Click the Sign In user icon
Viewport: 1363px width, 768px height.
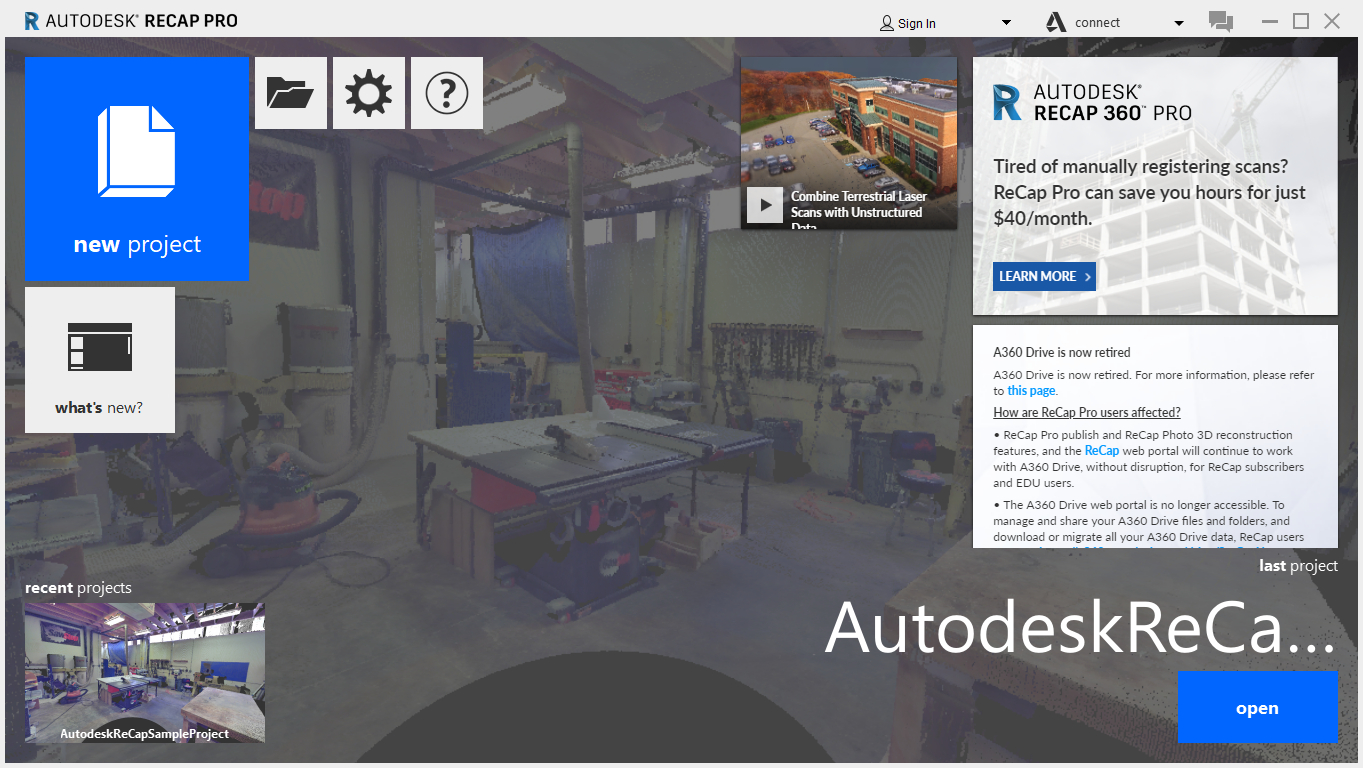click(887, 23)
